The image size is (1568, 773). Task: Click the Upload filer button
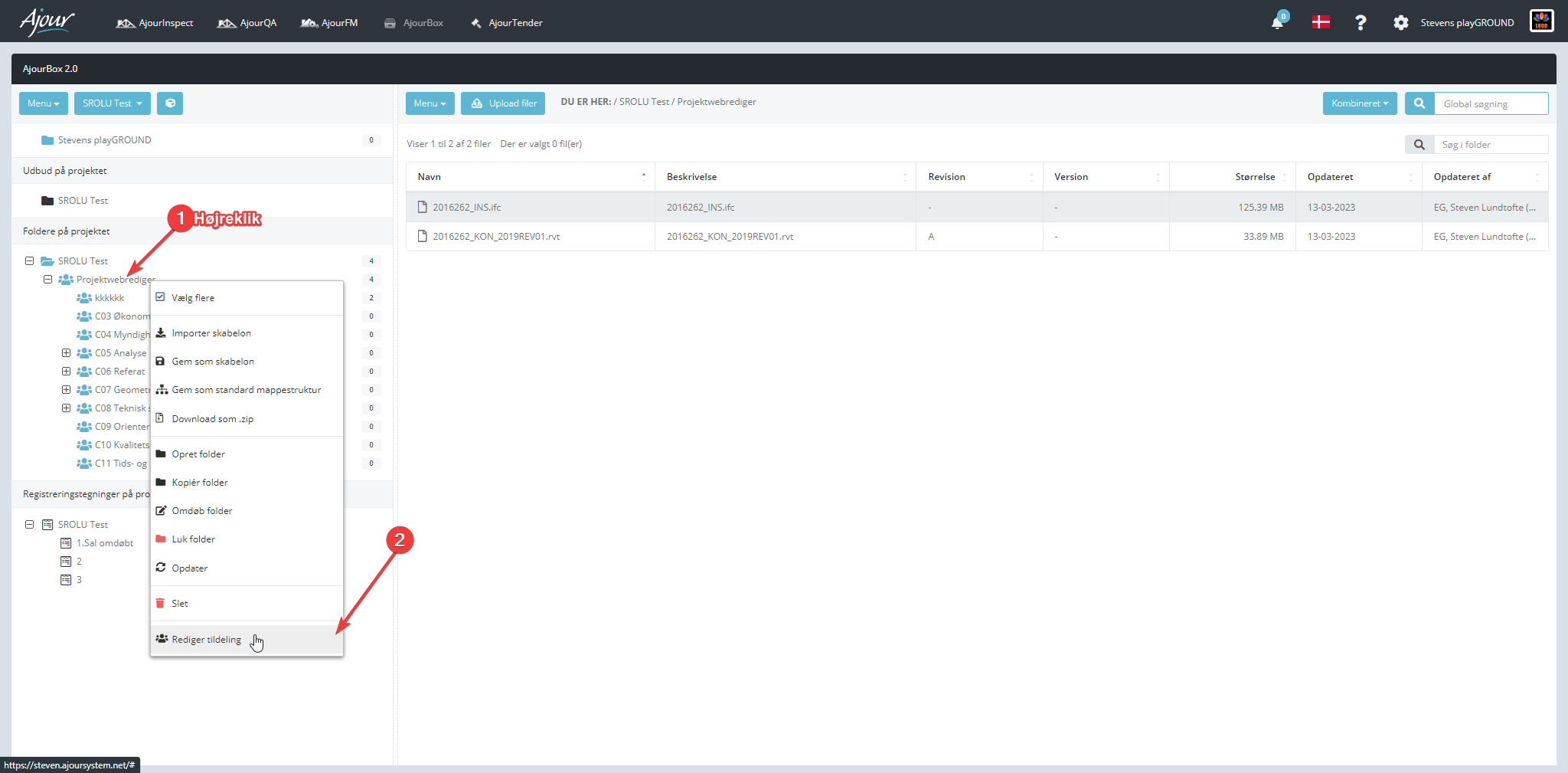point(503,103)
